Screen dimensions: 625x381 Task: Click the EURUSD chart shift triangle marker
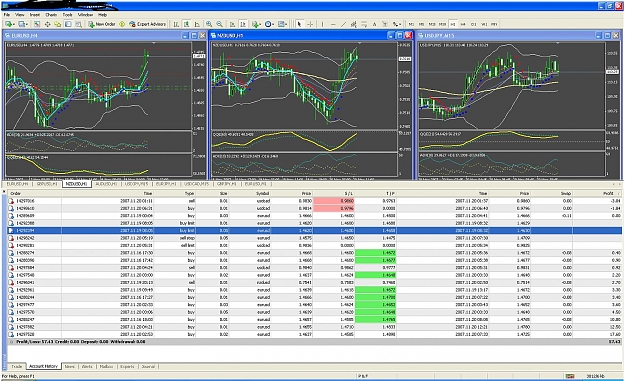point(154,43)
